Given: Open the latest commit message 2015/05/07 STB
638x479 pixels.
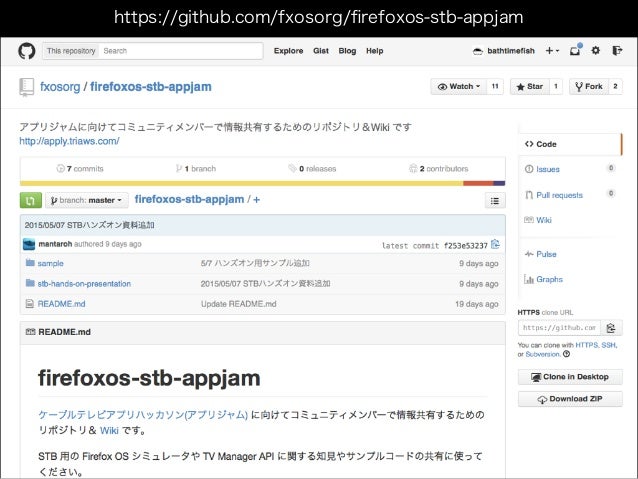Looking at the screenshot, I should click(90, 225).
